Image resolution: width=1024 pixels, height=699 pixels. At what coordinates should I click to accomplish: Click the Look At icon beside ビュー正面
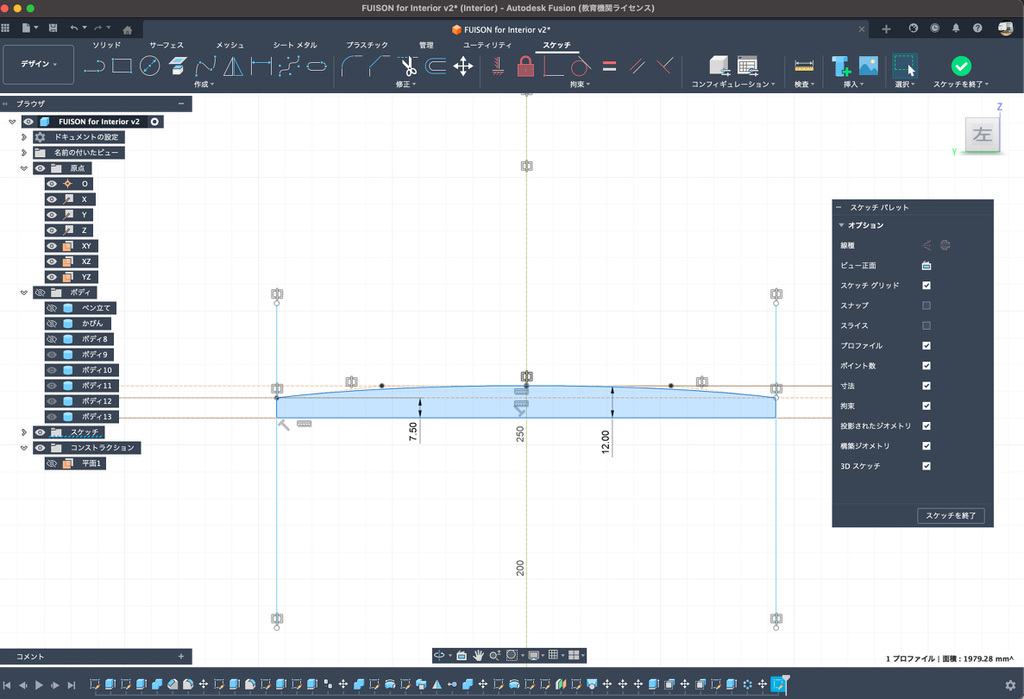click(926, 265)
